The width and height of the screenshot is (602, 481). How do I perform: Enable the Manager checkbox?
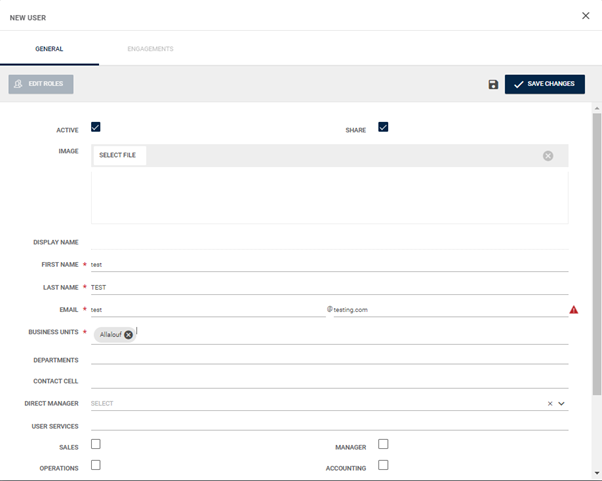[383, 444]
